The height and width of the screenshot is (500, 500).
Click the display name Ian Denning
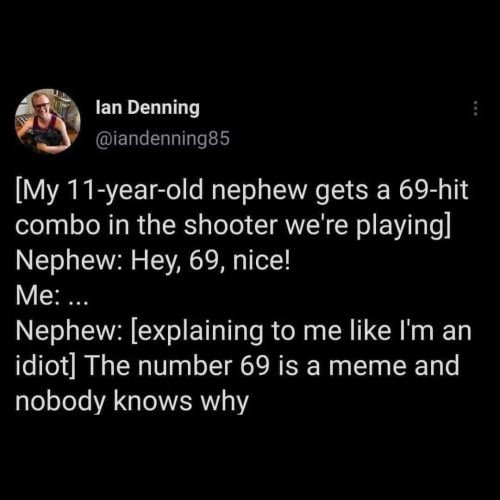click(148, 108)
